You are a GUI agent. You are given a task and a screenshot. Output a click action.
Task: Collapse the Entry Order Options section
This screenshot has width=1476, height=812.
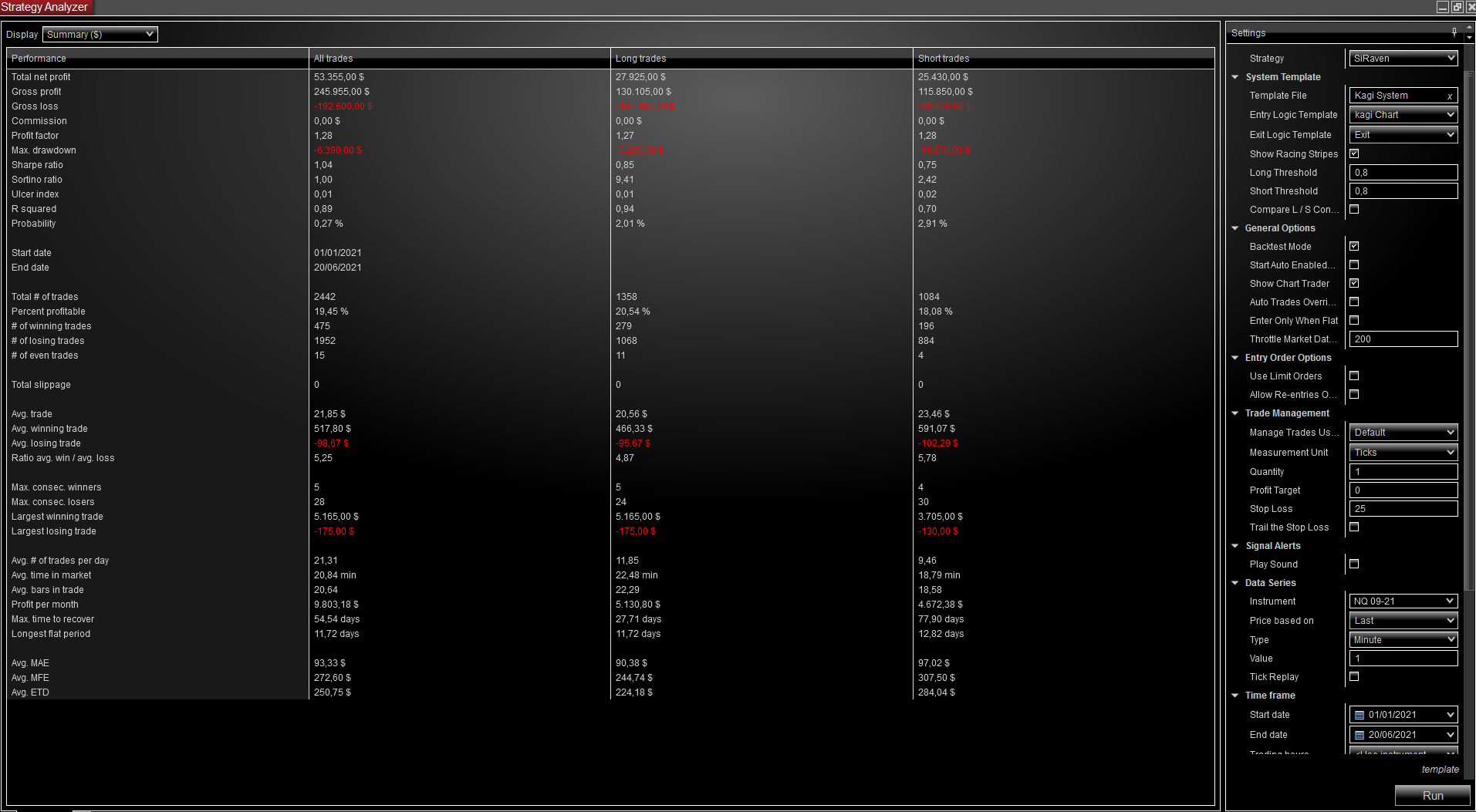coord(1235,358)
